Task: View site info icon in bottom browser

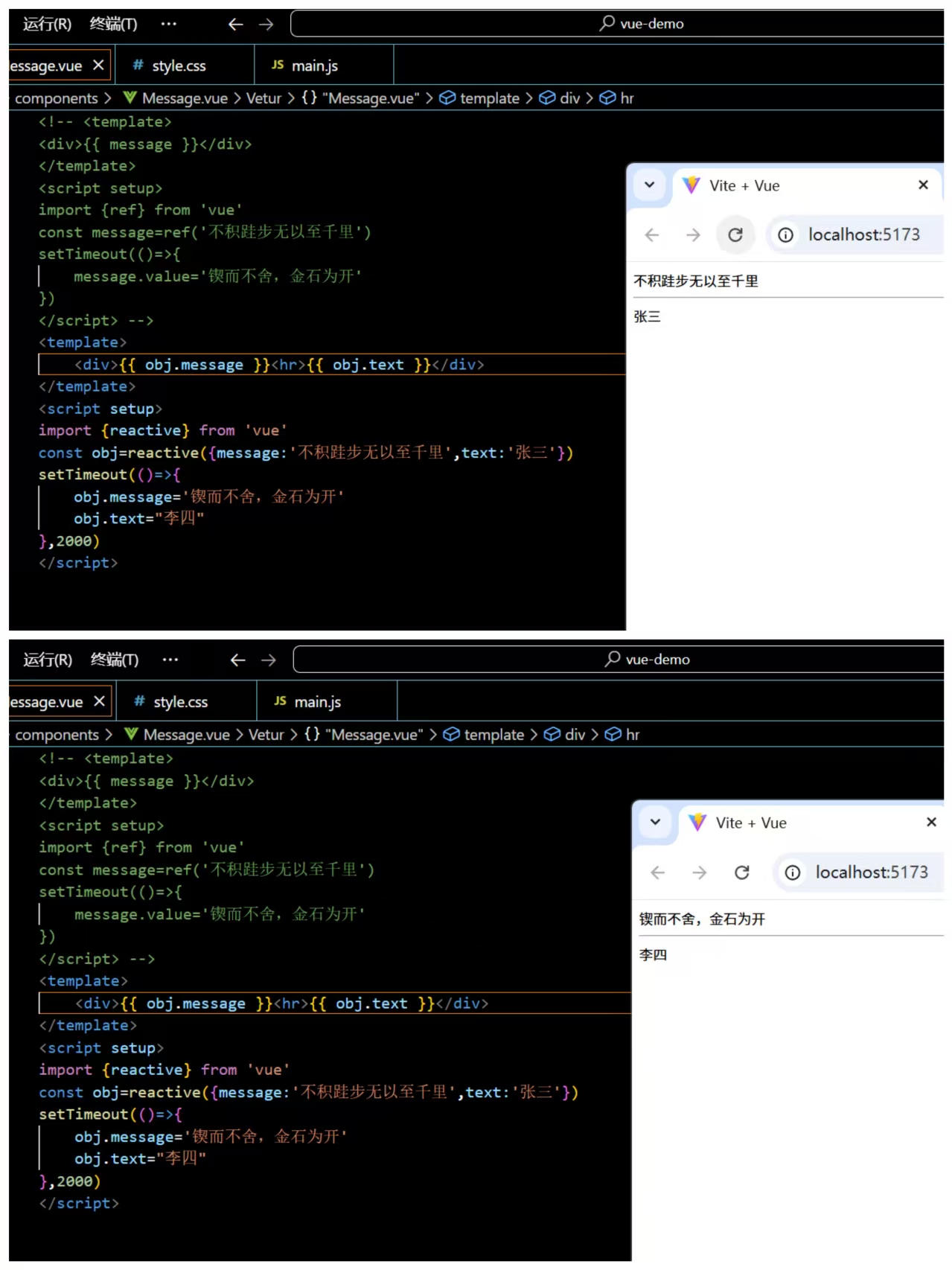Action: (793, 873)
